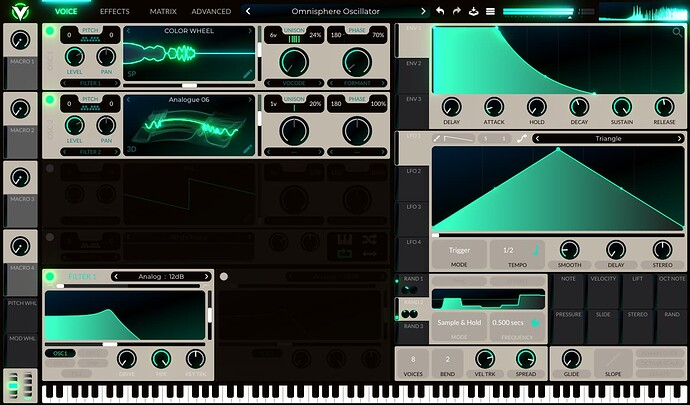Toggle oscillator 2 power button
The height and width of the screenshot is (405, 690).
pos(50,100)
